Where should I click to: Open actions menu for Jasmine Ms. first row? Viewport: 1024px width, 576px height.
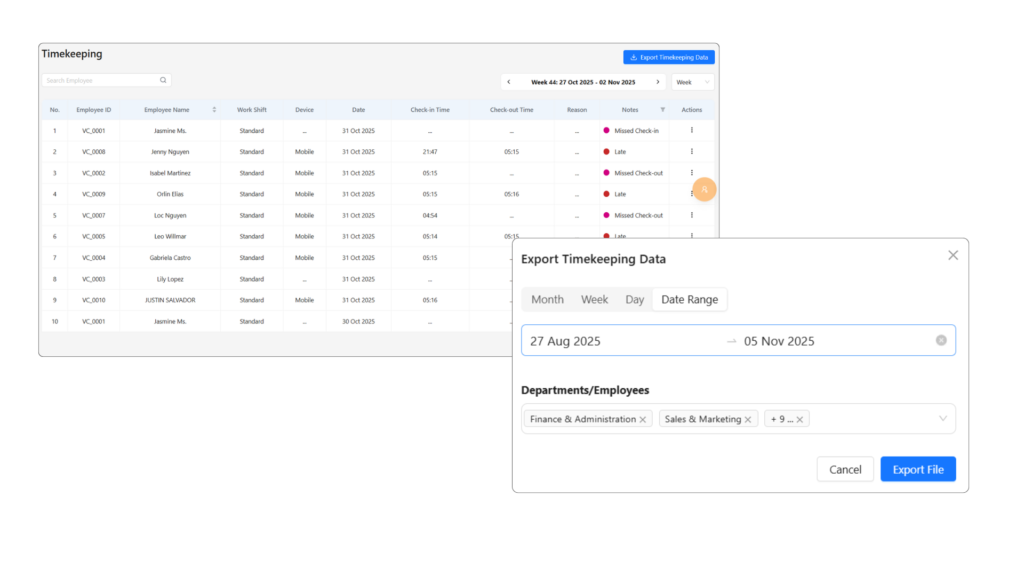pyautogui.click(x=692, y=131)
